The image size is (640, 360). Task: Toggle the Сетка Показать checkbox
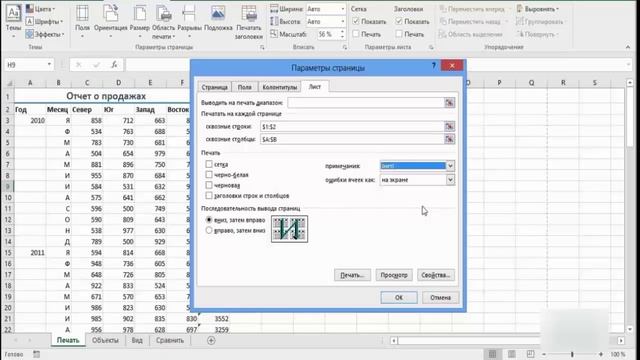point(356,21)
